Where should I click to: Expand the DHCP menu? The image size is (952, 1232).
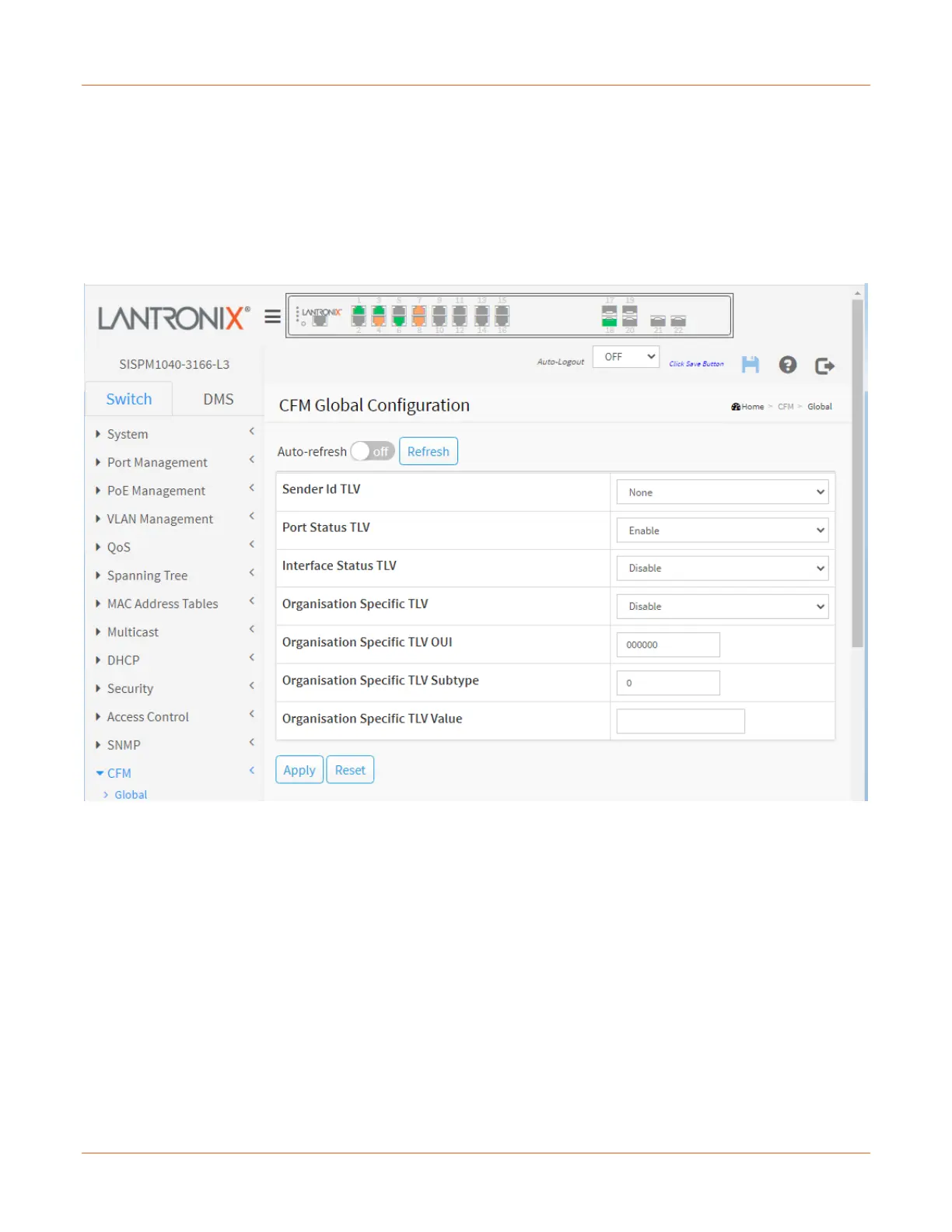tap(175, 660)
